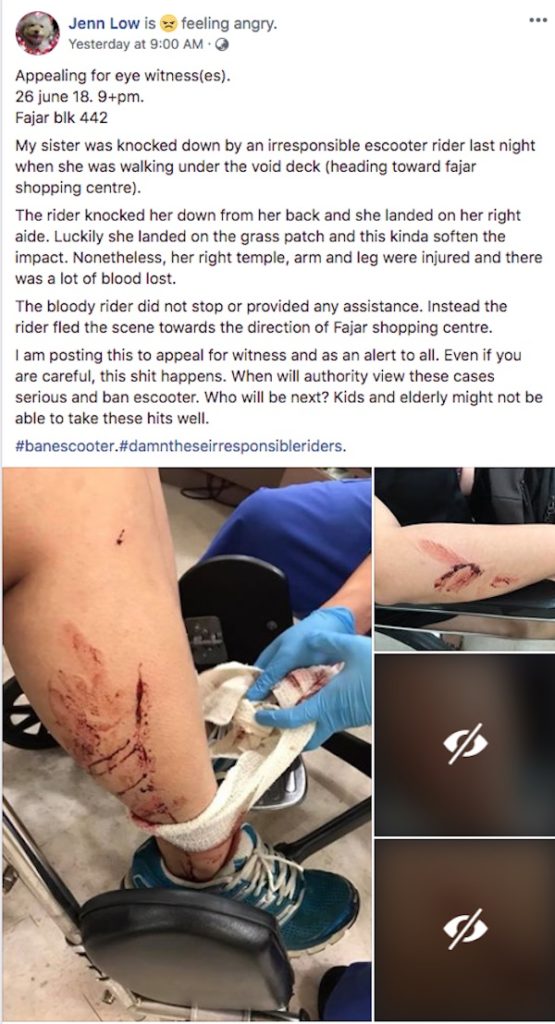The image size is (555, 1024).
Task: Click the crossed-out eye icon on last photo
Action: tap(465, 929)
